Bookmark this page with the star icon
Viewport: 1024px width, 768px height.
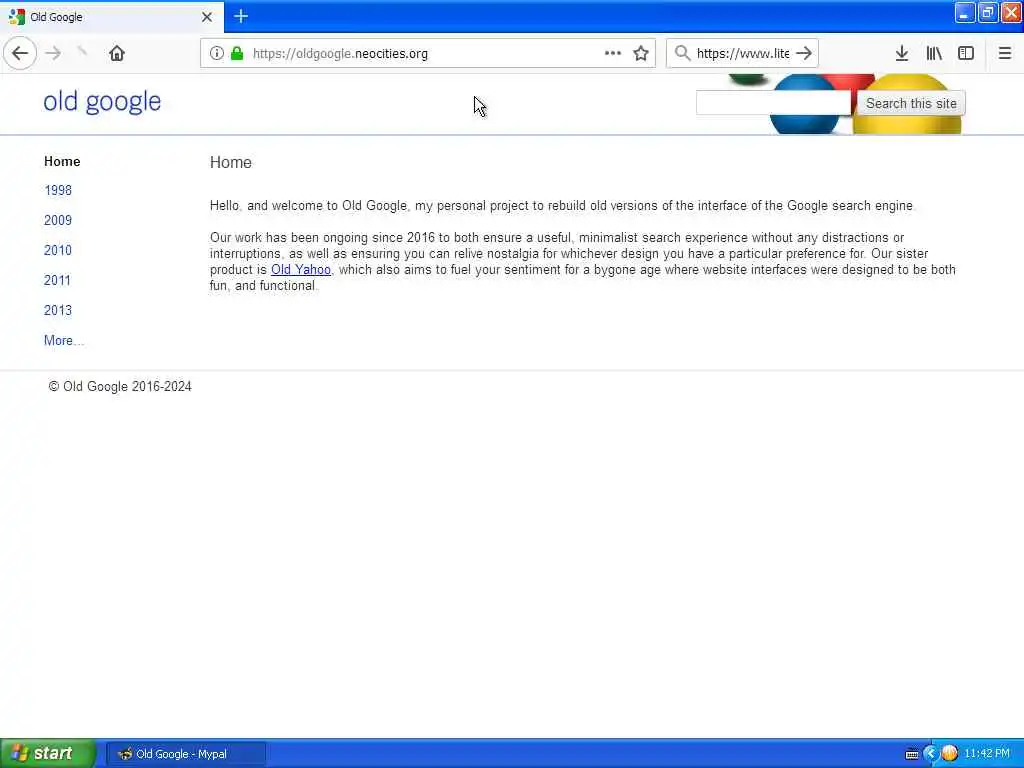(x=641, y=53)
